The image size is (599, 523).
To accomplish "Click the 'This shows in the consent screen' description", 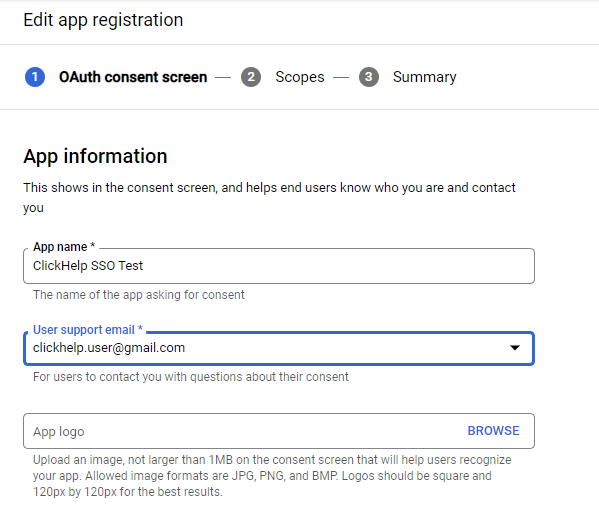I will [269, 198].
